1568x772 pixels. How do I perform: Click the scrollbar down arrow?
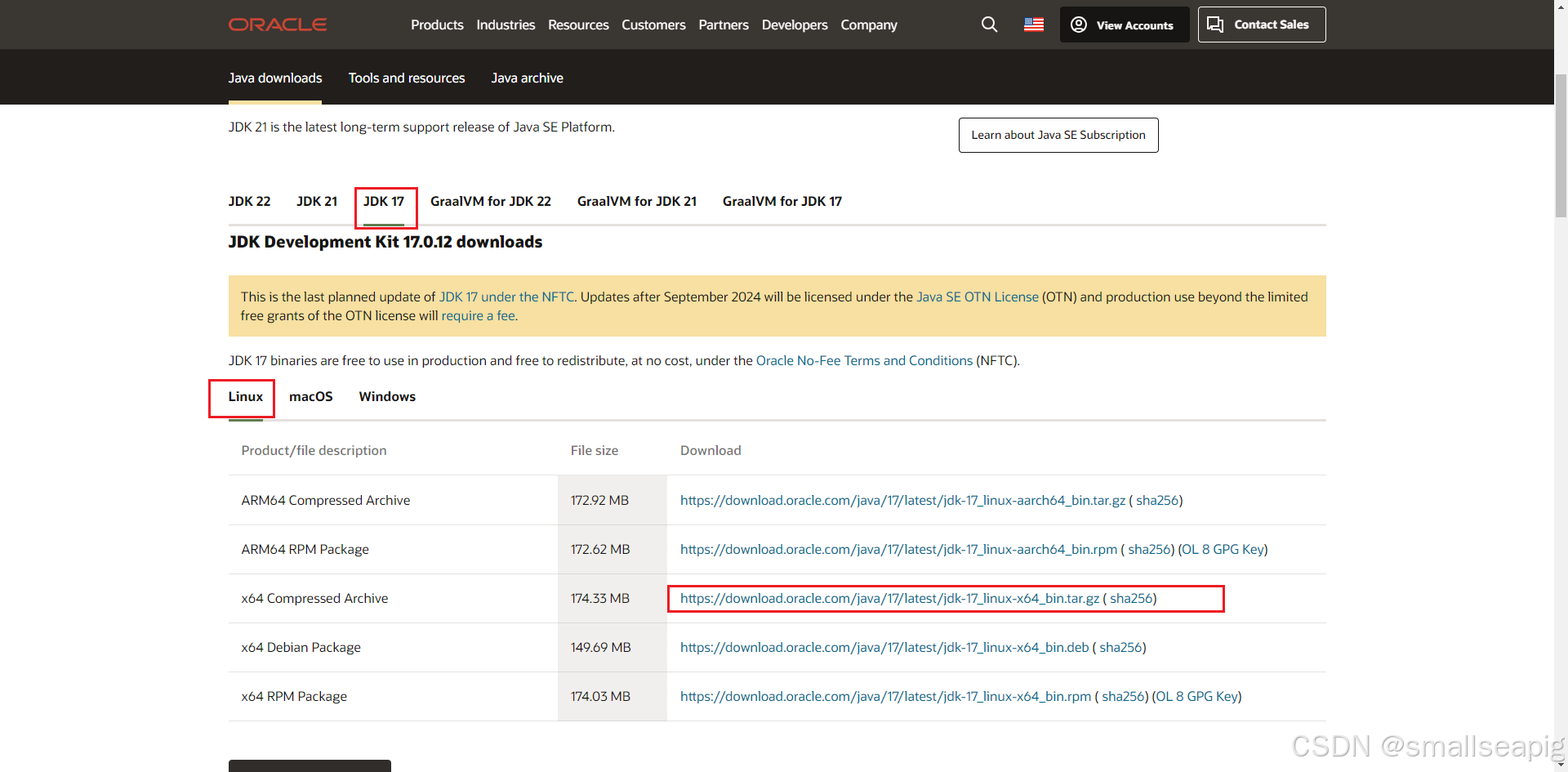1561,764
